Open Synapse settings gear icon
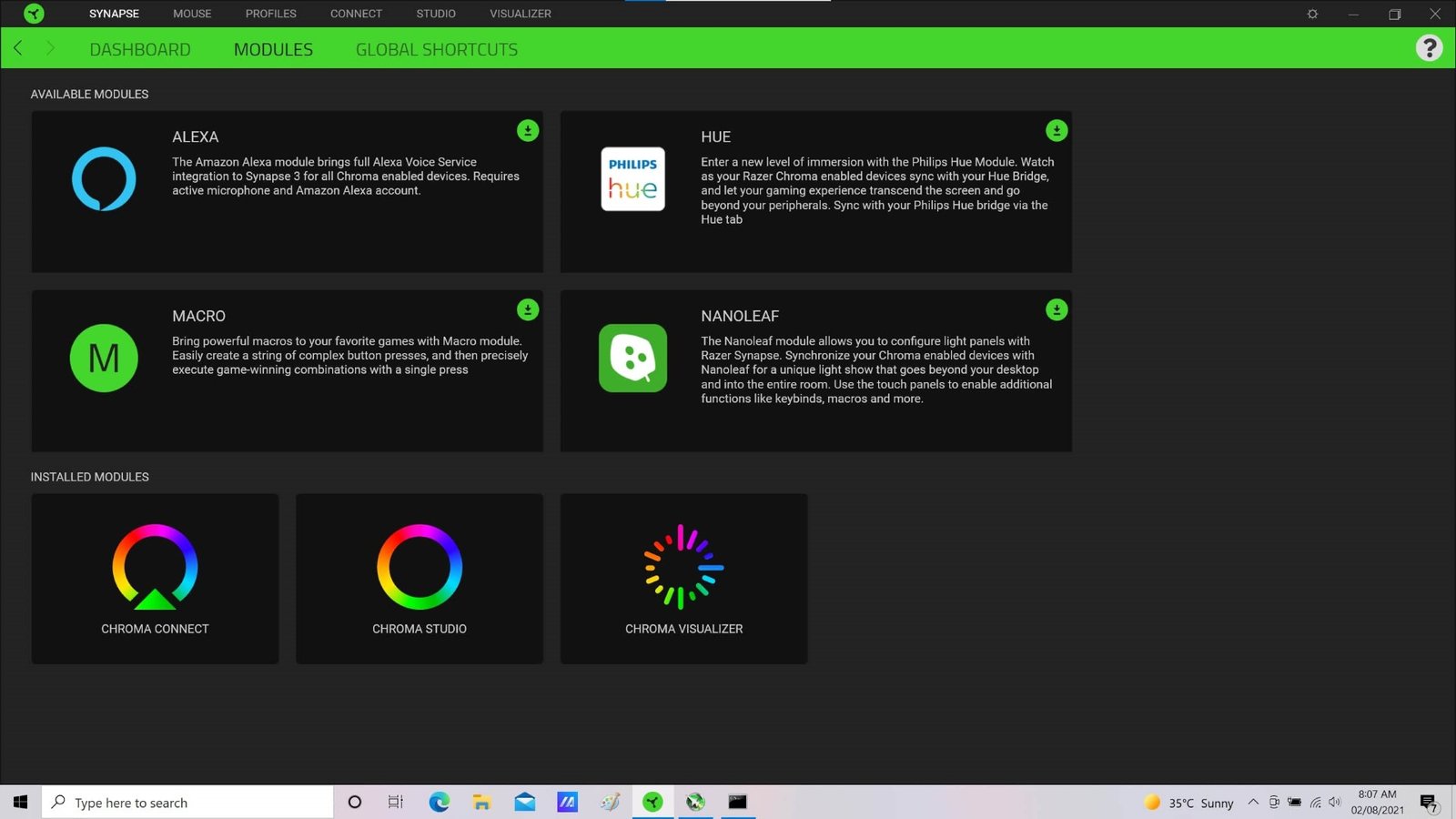 (x=1312, y=14)
